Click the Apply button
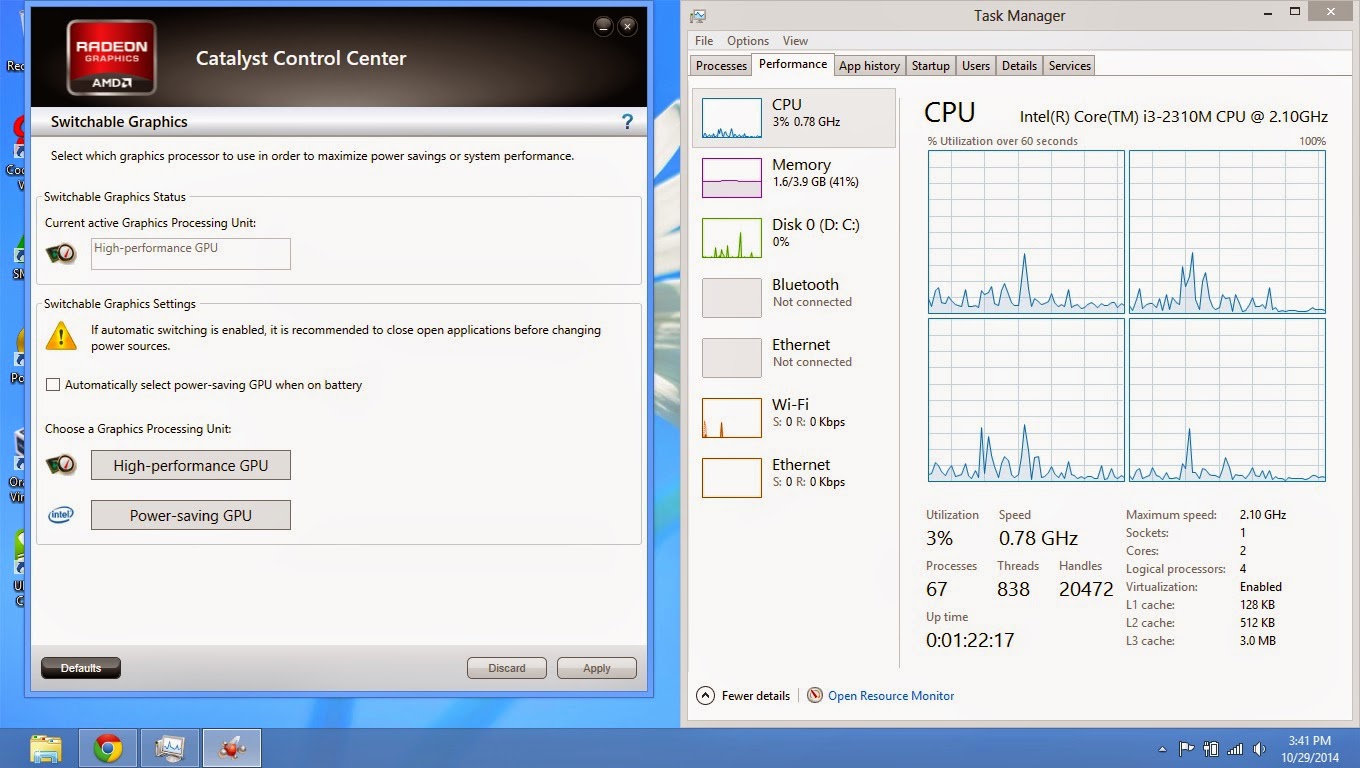This screenshot has width=1360, height=768. (x=597, y=668)
